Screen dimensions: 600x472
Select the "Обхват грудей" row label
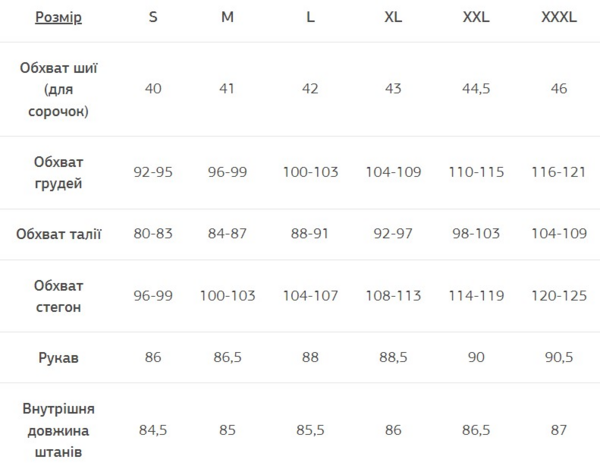58,172
